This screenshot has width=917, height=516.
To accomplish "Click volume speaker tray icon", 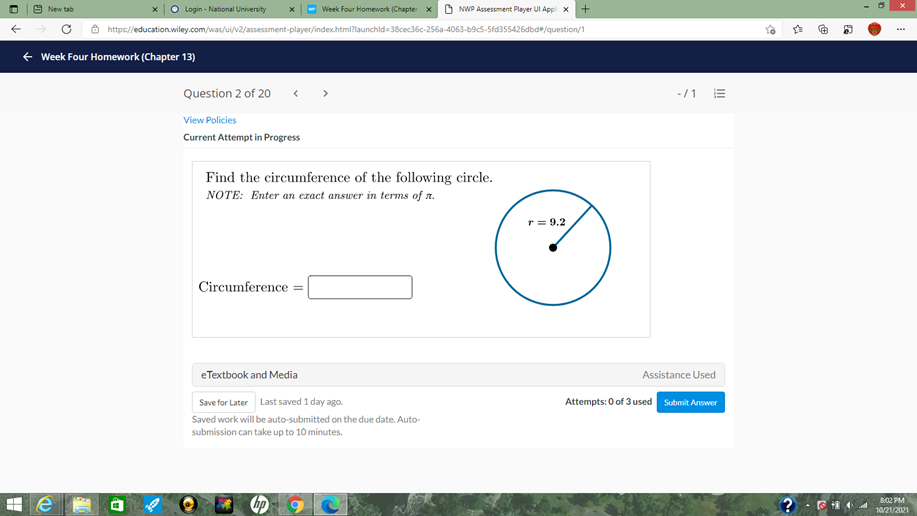I will coord(849,505).
